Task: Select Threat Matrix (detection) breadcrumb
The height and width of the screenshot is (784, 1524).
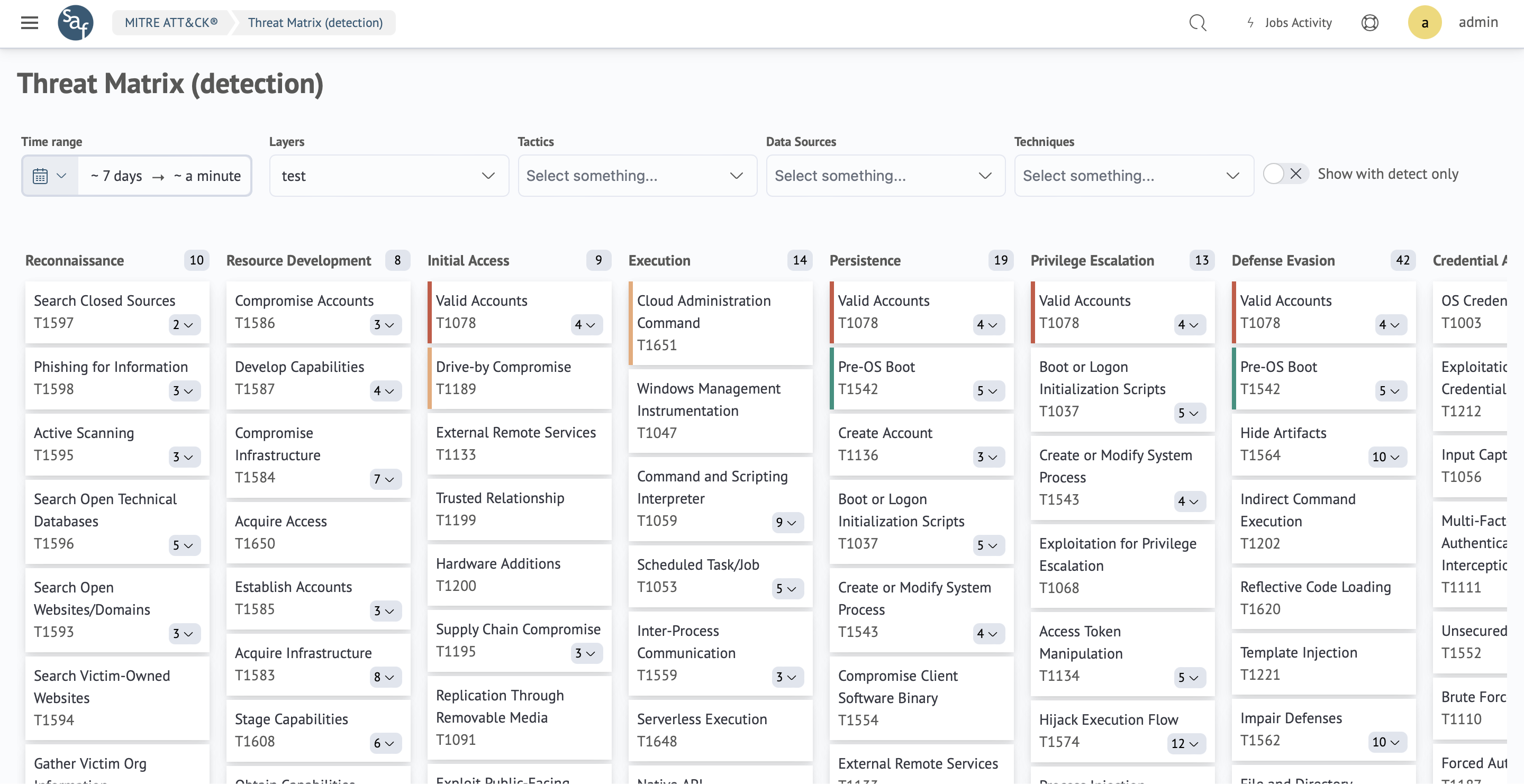Action: [315, 22]
